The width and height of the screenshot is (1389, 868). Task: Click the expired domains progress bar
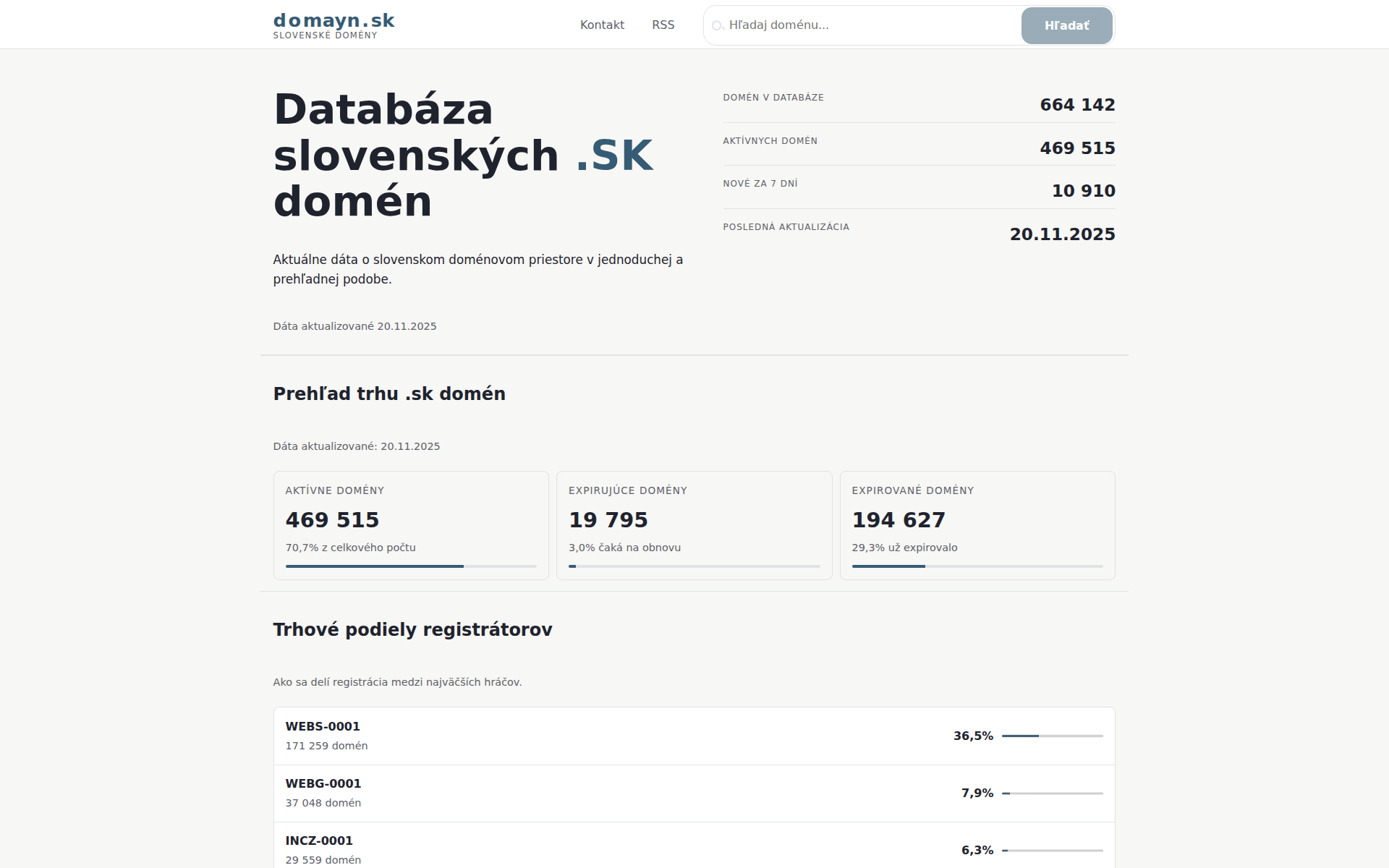click(x=977, y=567)
